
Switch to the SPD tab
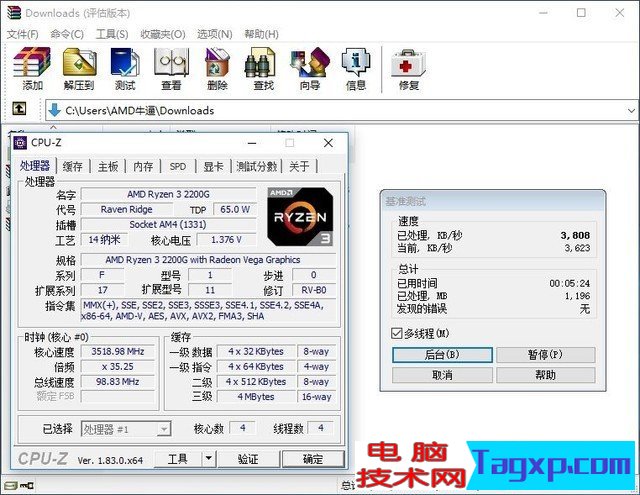178,166
